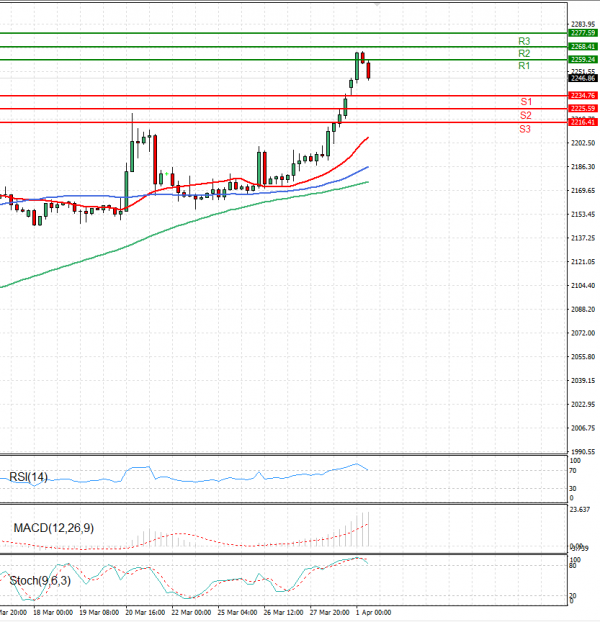Viewport: 600px width, 622px height.
Task: Click the 20 Mar 16:00 time label
Action: [146, 612]
